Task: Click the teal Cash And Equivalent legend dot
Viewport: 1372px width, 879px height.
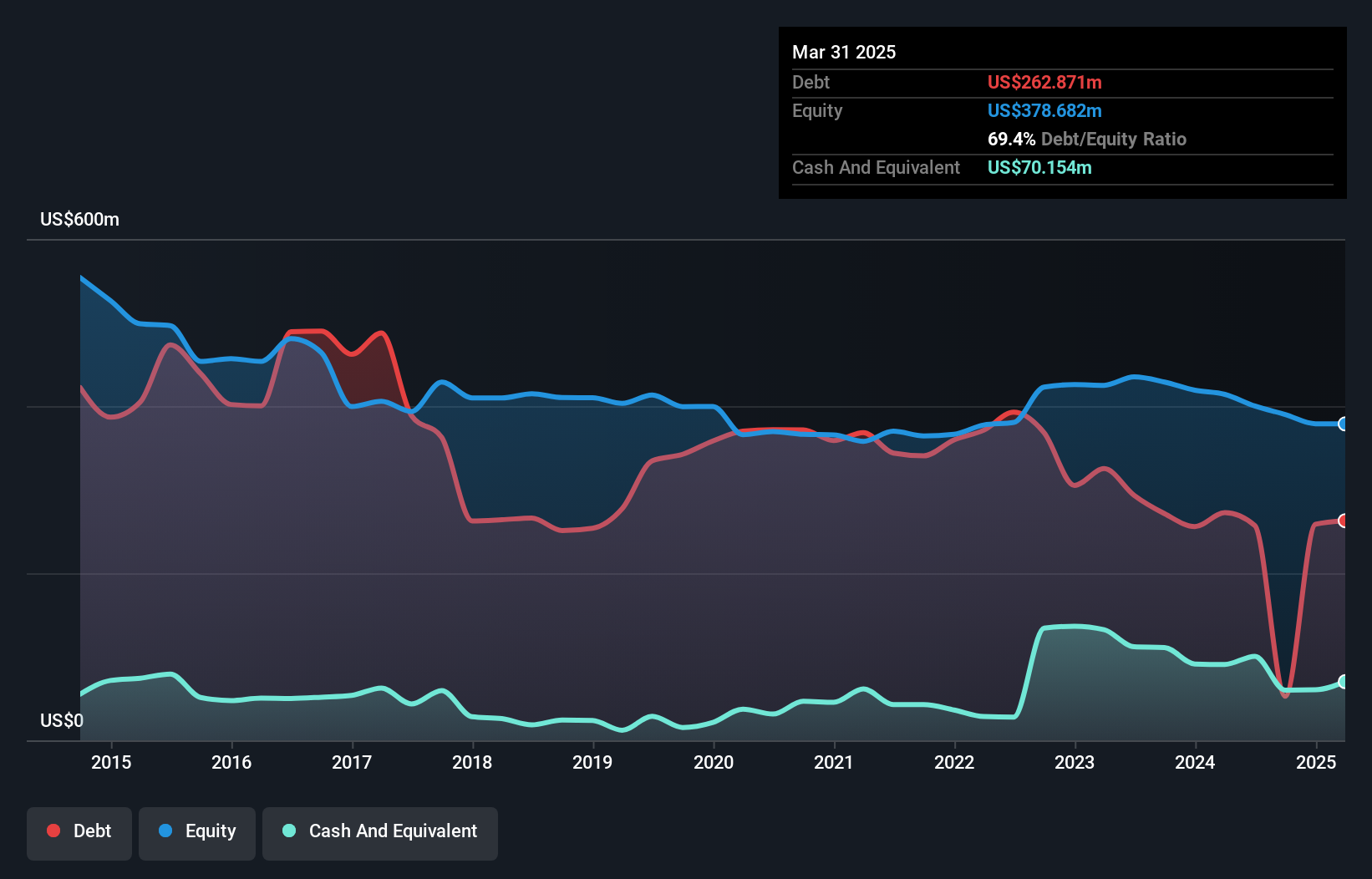Action: (288, 831)
